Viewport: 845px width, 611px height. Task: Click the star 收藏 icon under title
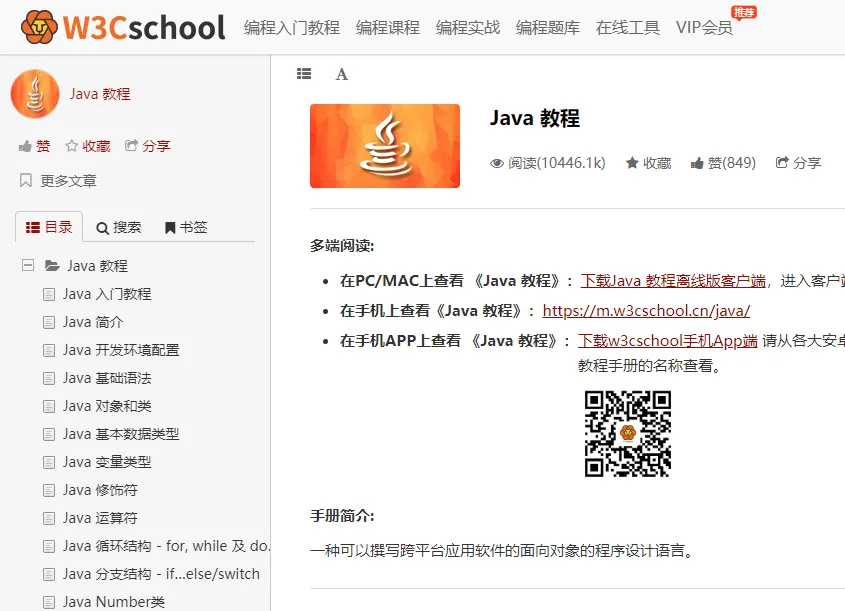632,163
